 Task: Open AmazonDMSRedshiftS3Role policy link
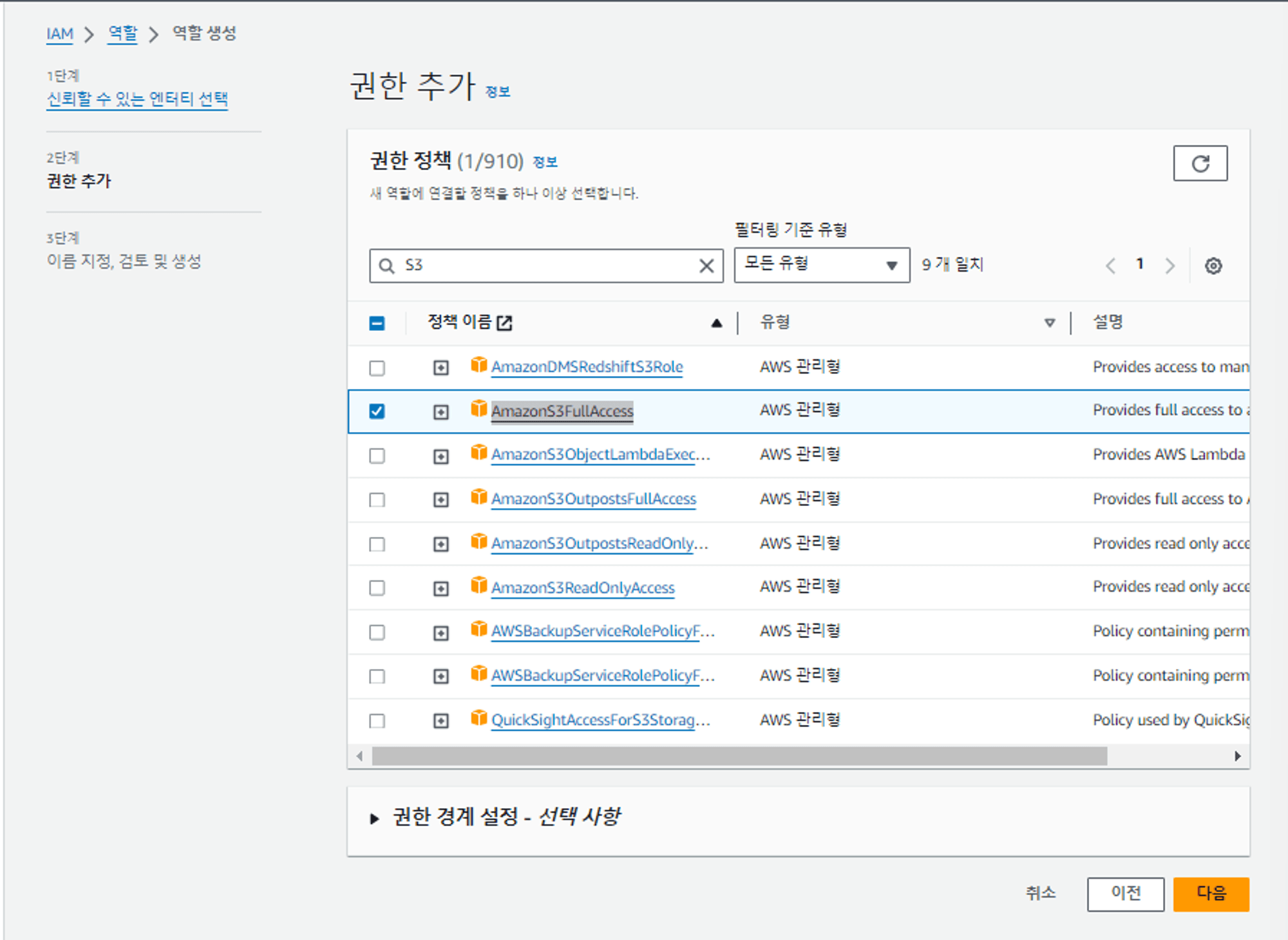click(x=587, y=367)
